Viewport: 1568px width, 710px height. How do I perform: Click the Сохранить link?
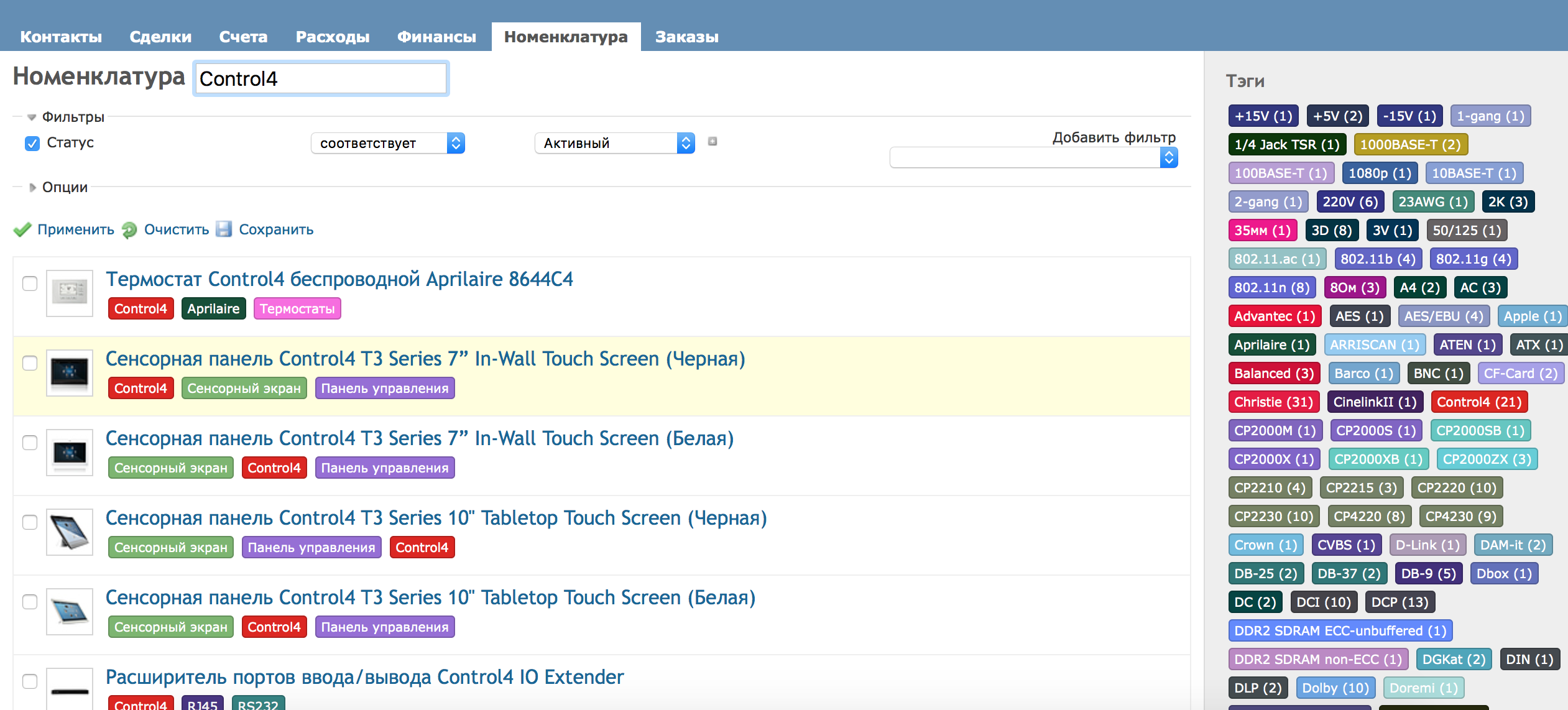[x=276, y=229]
